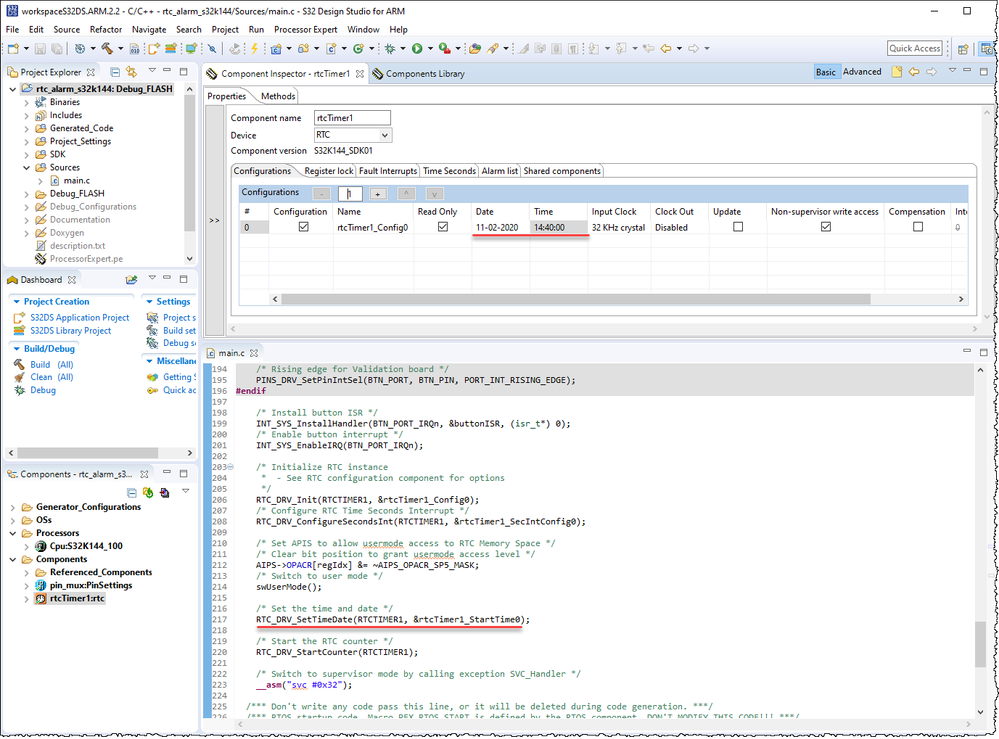Click the Debug bug icon in toolbar
Image resolution: width=999 pixels, height=739 pixels.
click(388, 48)
